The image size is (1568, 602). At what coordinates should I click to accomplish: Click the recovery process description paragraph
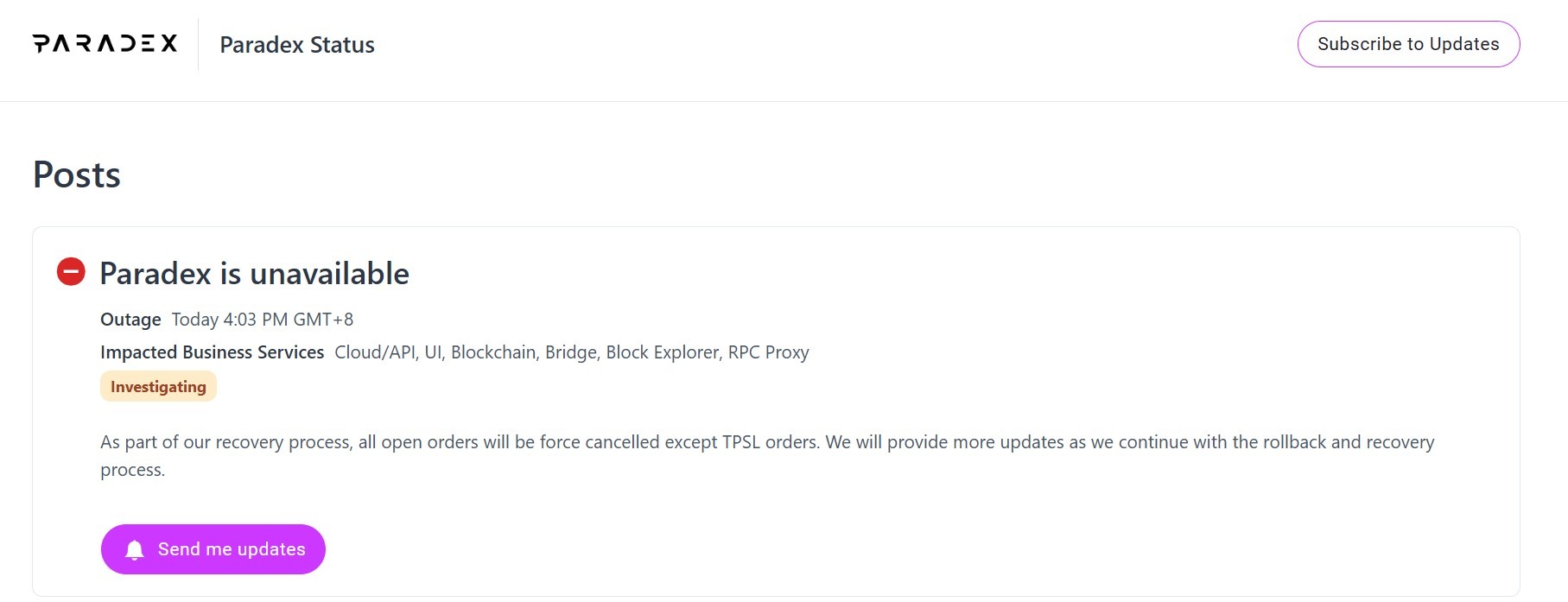click(766, 443)
